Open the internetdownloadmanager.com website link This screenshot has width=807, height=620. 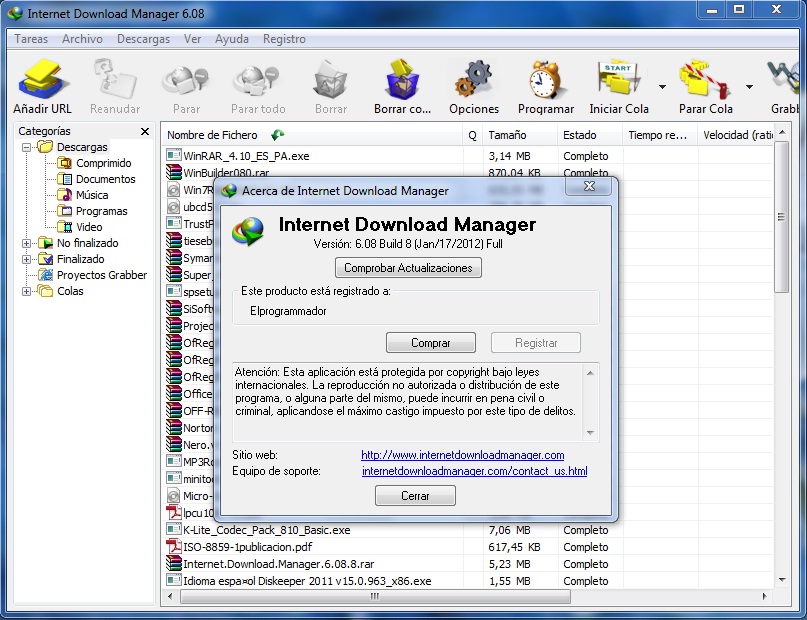463,455
